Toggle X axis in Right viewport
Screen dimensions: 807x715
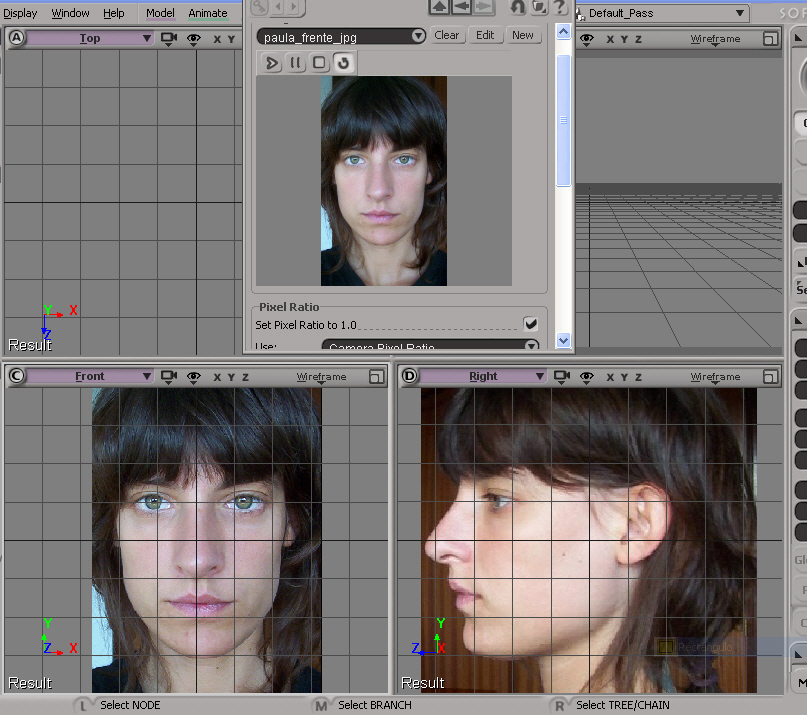(610, 377)
